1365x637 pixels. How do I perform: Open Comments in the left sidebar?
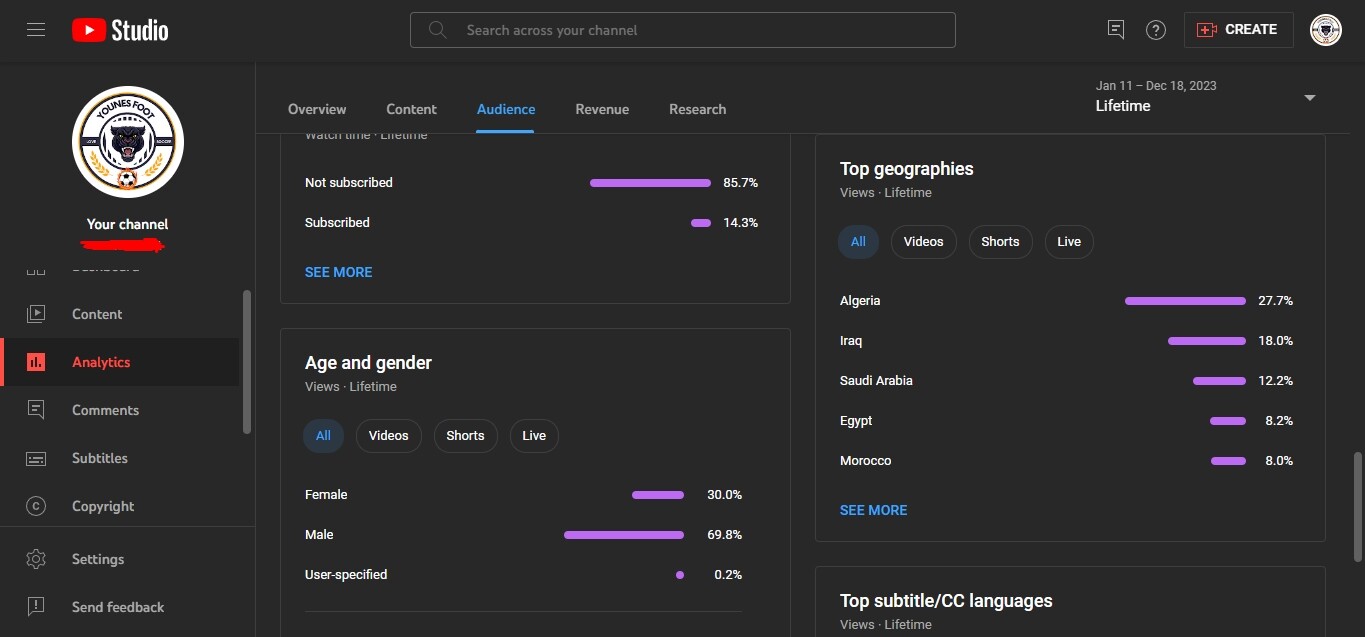[x=105, y=410]
